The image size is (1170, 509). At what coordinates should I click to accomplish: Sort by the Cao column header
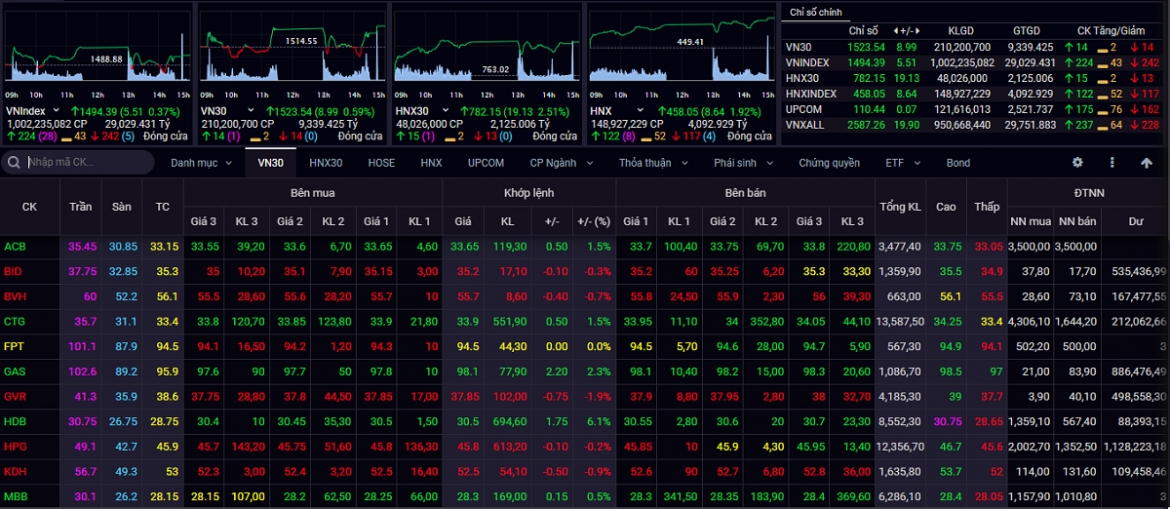pos(946,206)
